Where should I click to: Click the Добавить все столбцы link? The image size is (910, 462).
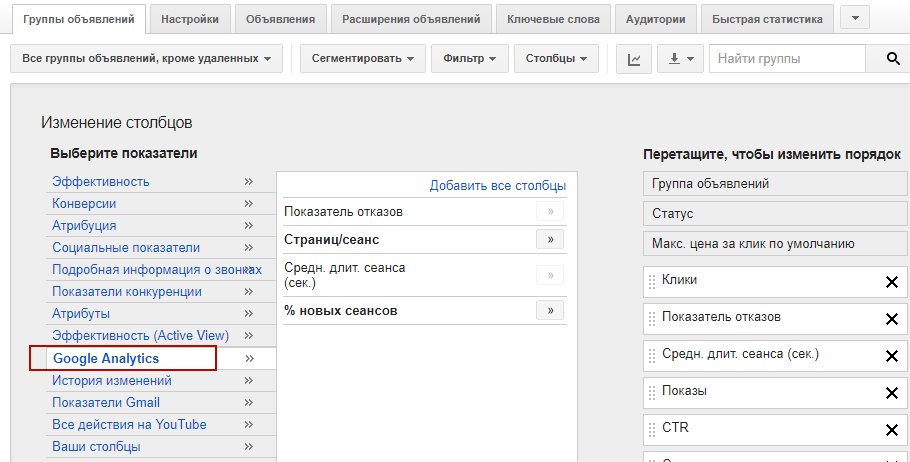click(497, 185)
